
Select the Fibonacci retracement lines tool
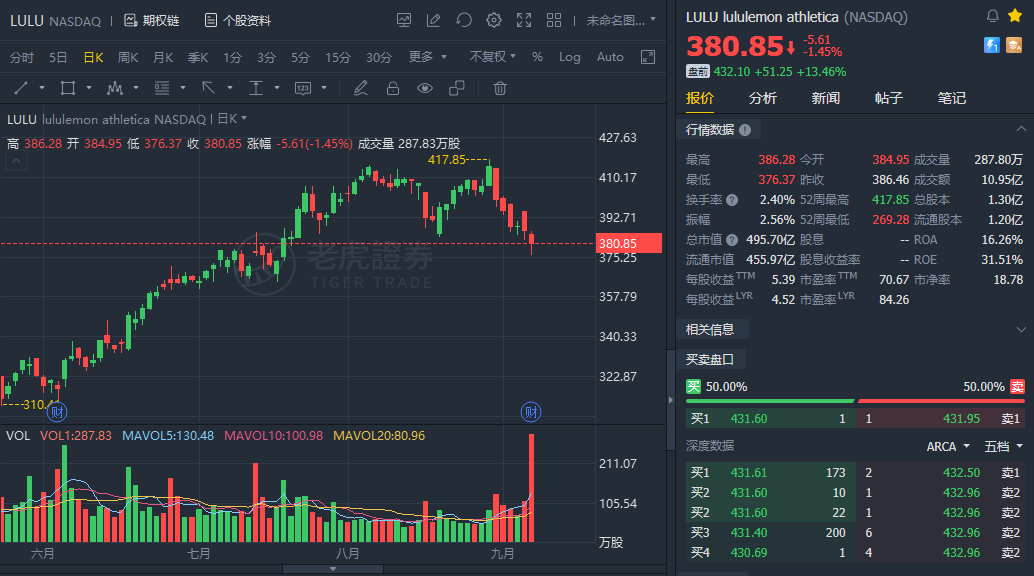(162, 88)
